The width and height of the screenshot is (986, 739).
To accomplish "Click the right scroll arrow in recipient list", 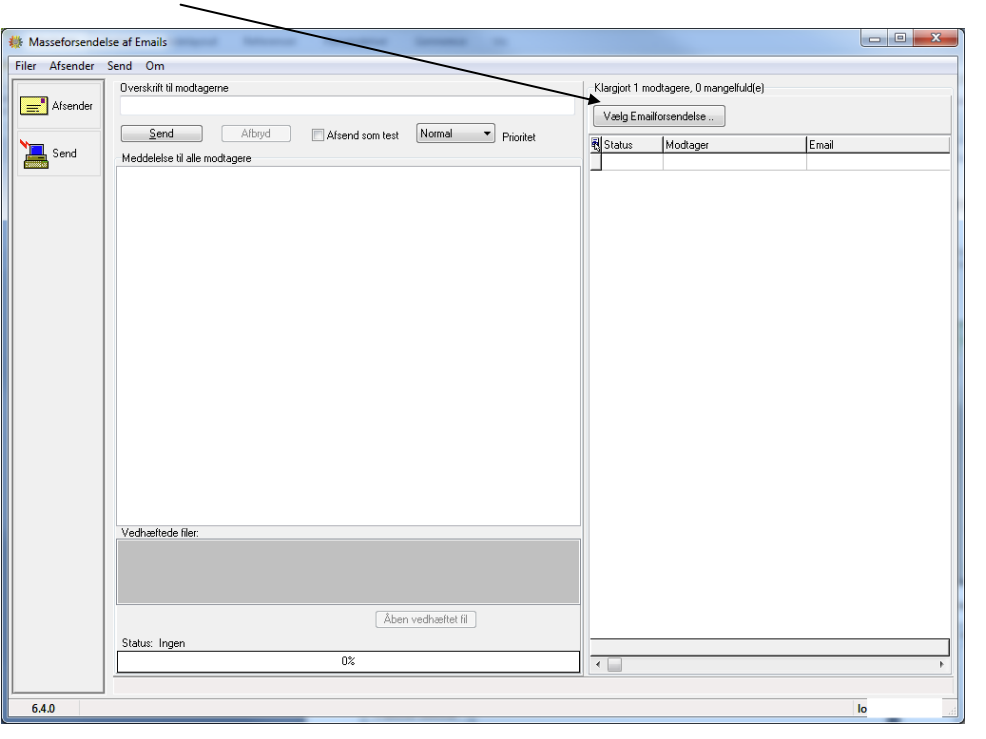I will click(941, 665).
